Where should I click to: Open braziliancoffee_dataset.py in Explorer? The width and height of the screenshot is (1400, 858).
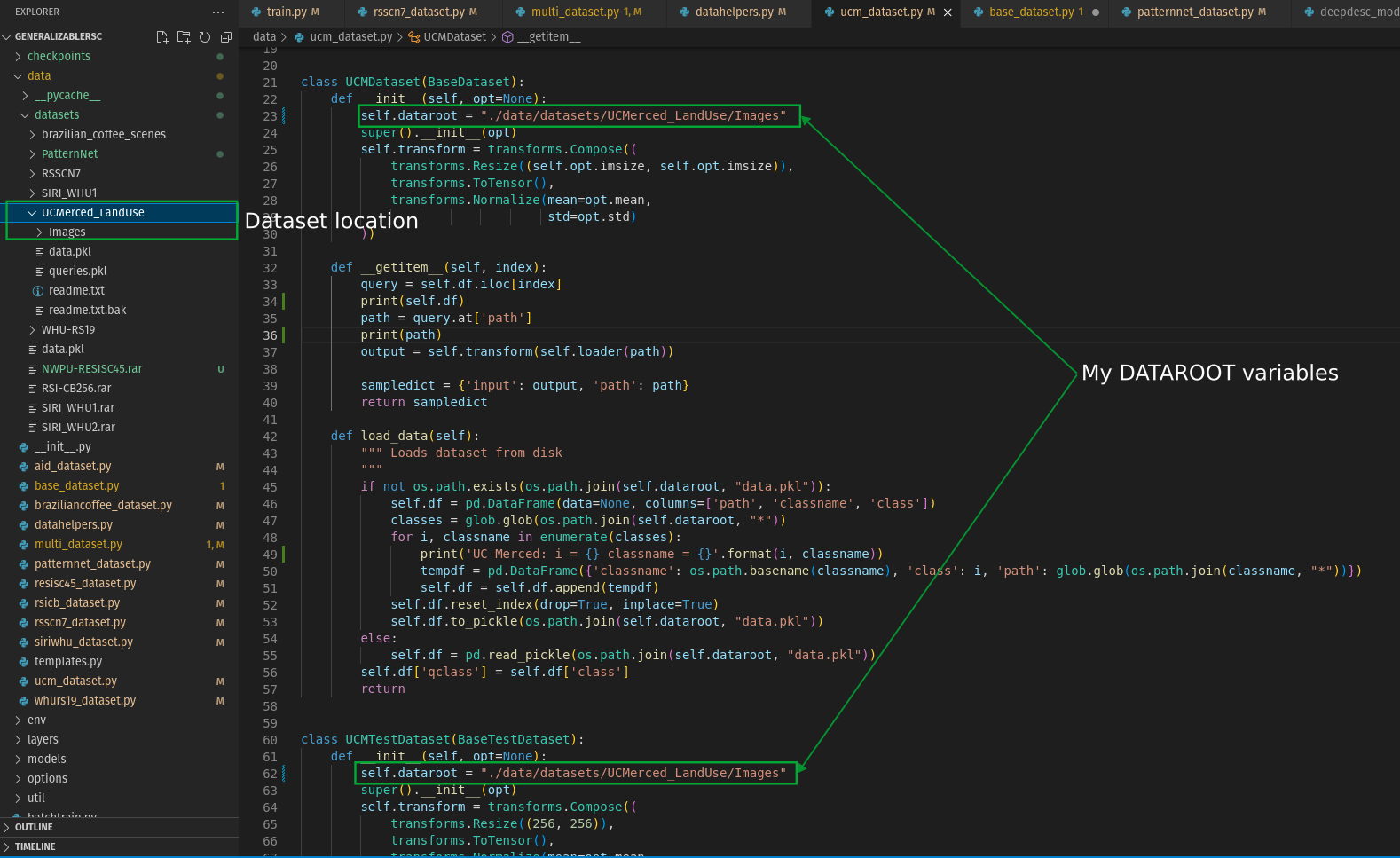click(103, 506)
